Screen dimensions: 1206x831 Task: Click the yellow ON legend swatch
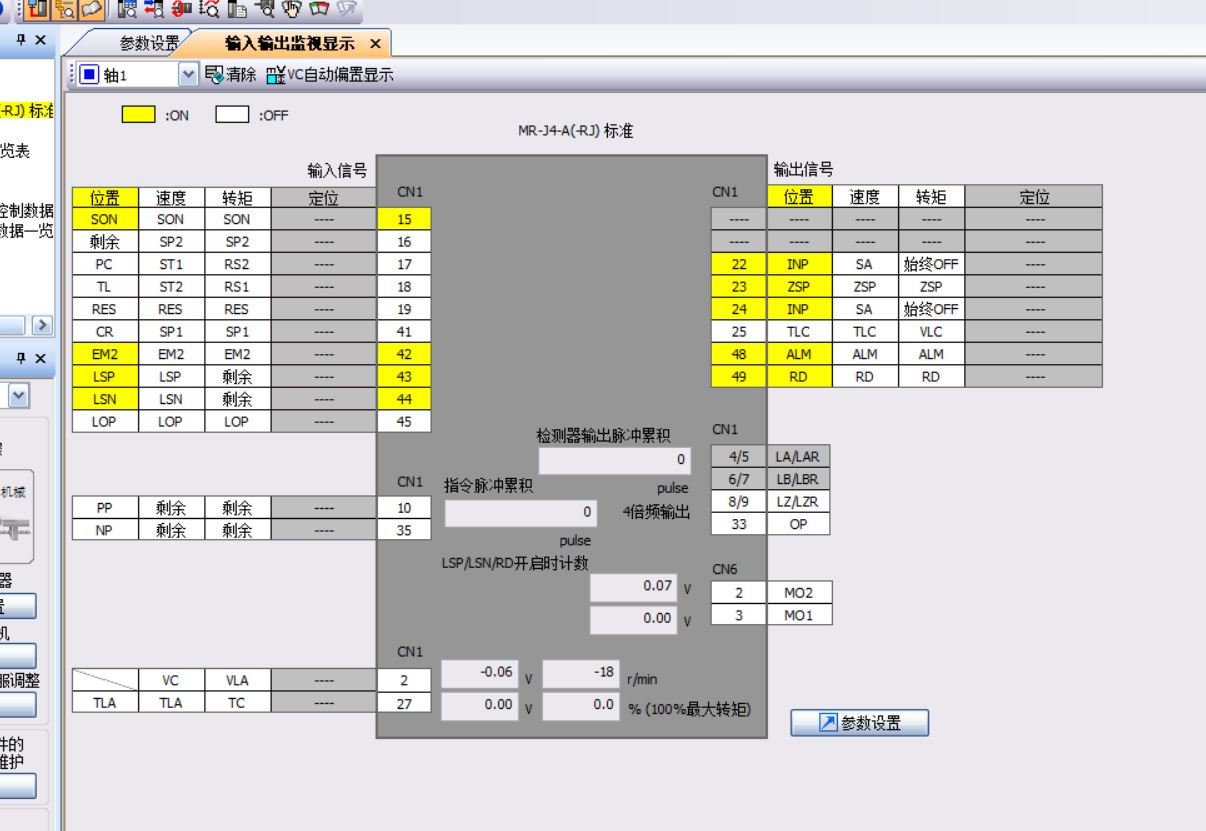click(138, 115)
